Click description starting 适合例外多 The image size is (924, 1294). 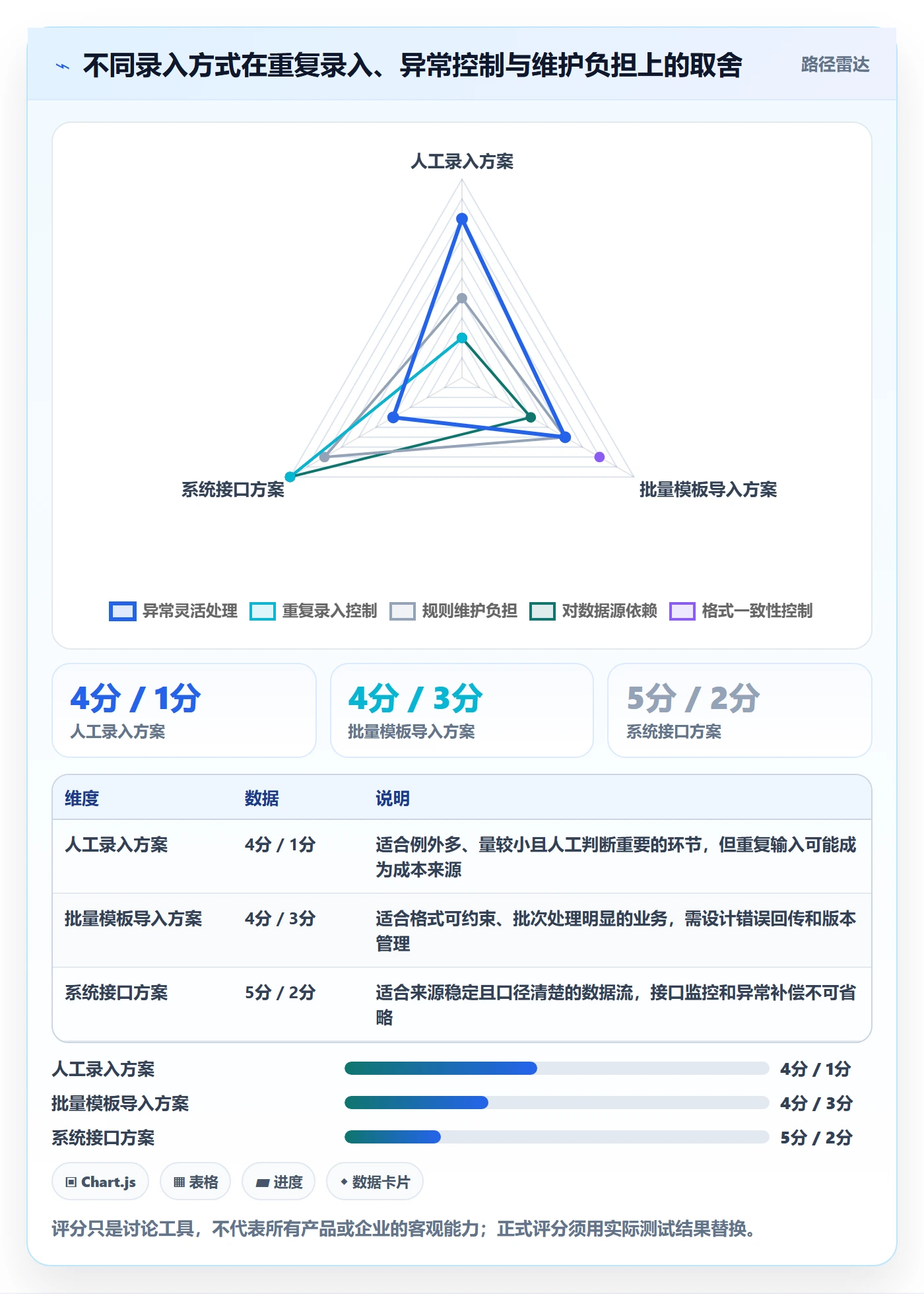tap(616, 857)
